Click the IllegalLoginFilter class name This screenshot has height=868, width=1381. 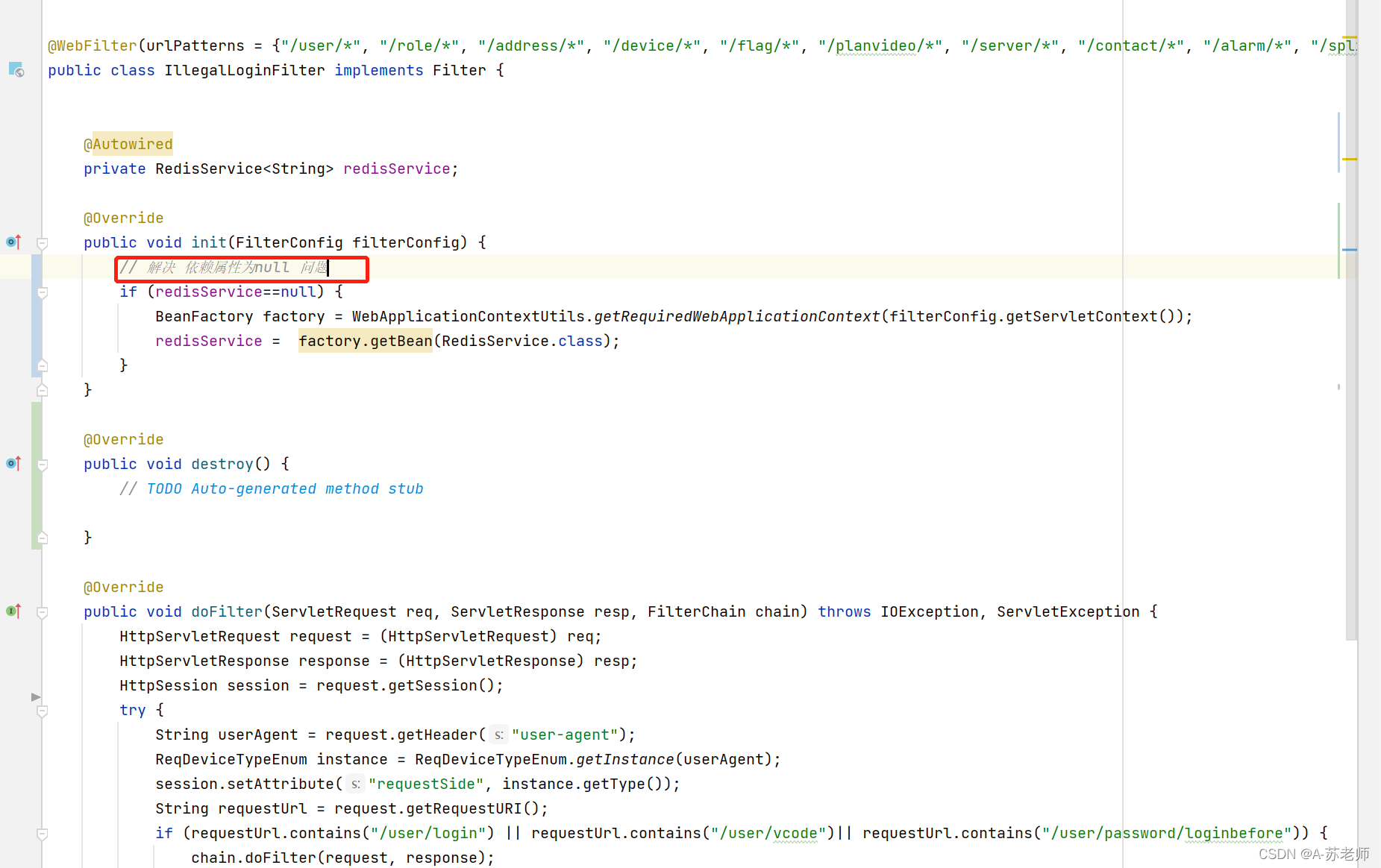point(245,70)
